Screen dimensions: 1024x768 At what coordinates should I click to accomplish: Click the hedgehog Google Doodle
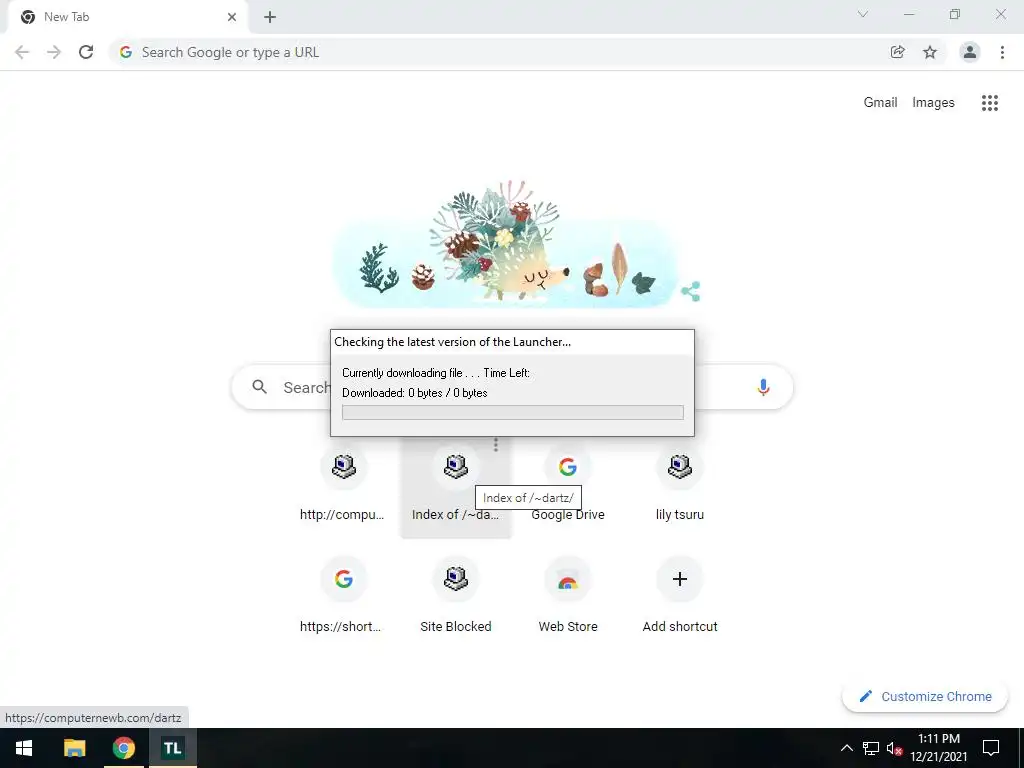point(506,245)
